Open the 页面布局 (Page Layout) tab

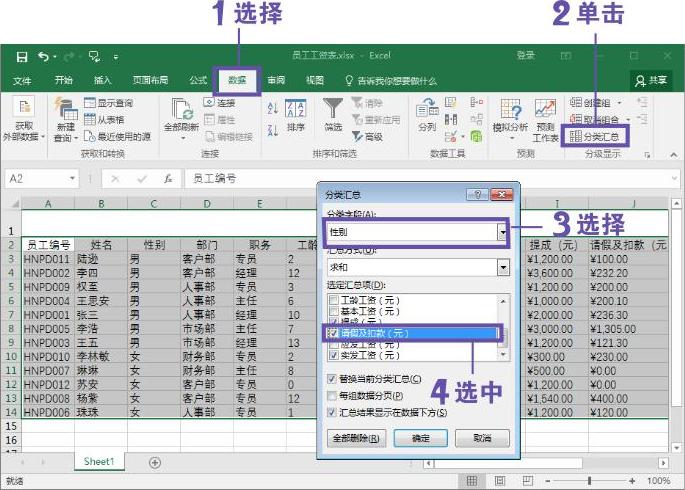tap(149, 81)
